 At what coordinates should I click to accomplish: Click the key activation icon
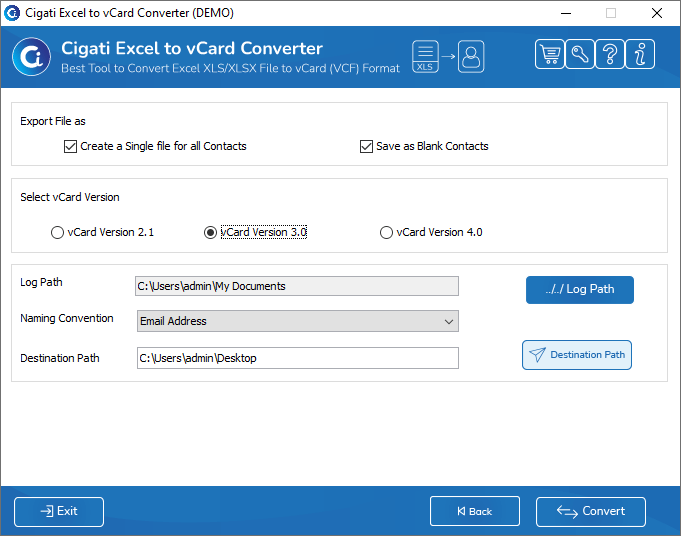[580, 54]
